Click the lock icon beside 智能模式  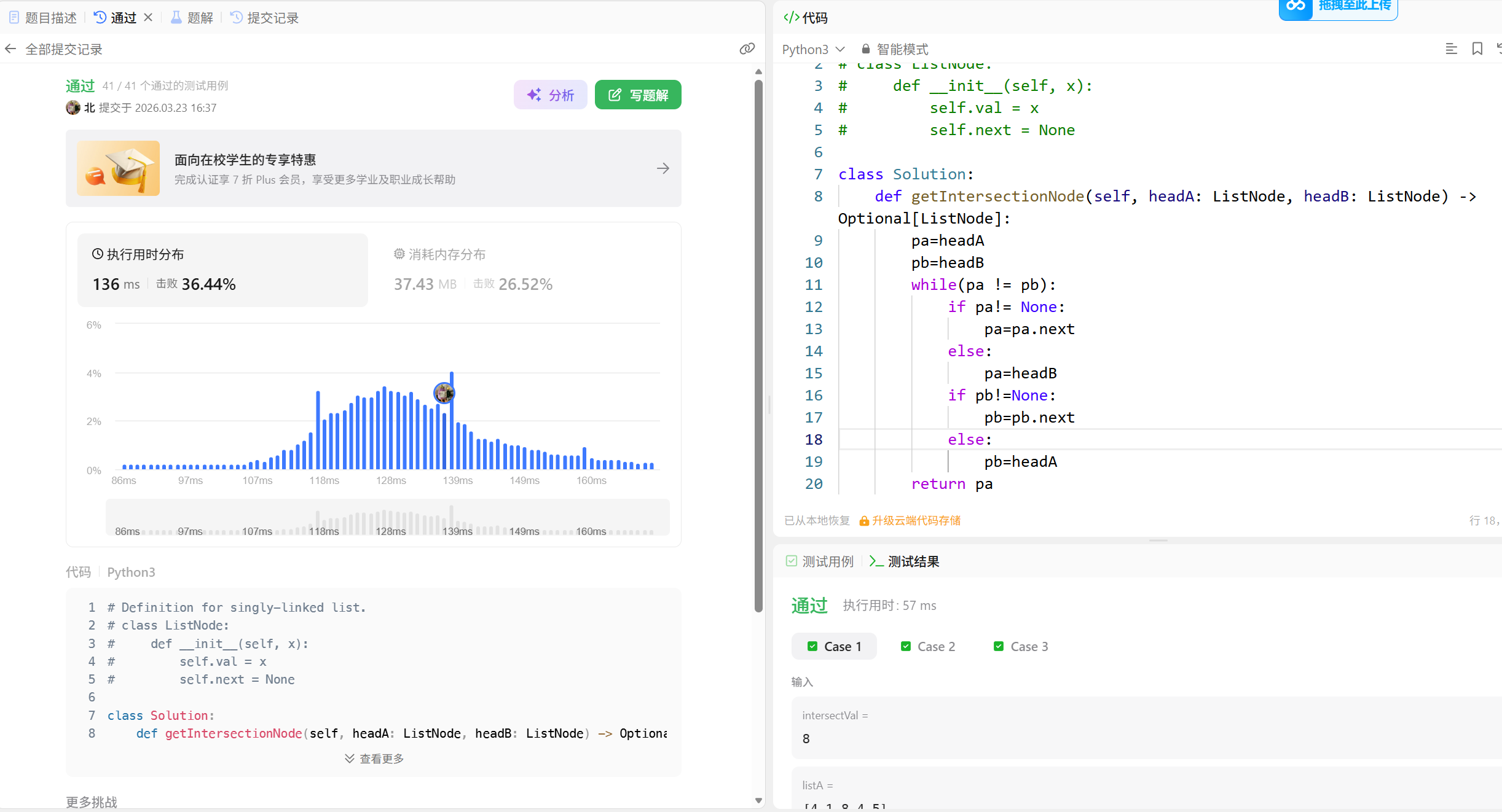pyautogui.click(x=866, y=49)
